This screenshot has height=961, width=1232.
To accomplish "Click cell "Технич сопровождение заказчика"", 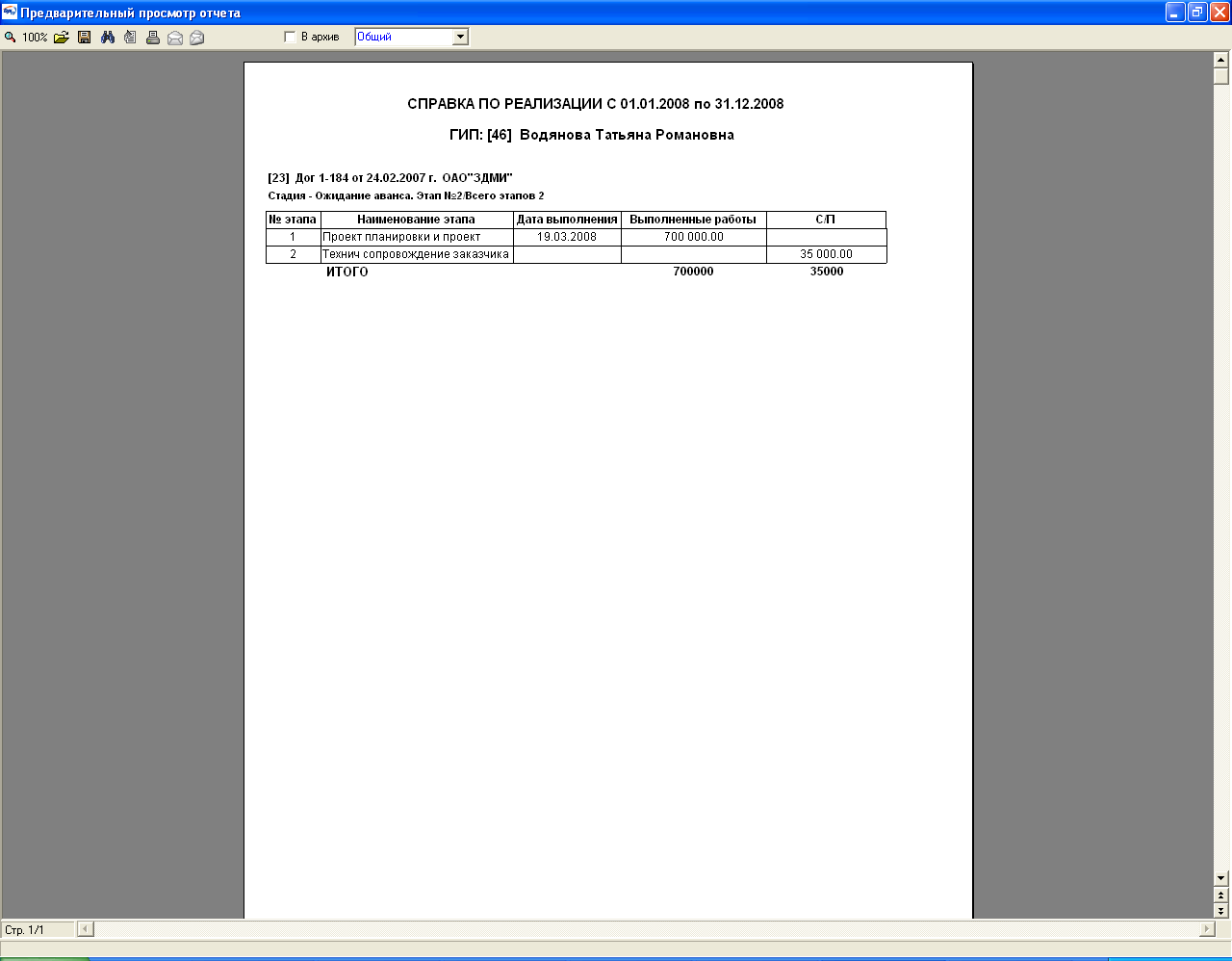I will tap(416, 254).
